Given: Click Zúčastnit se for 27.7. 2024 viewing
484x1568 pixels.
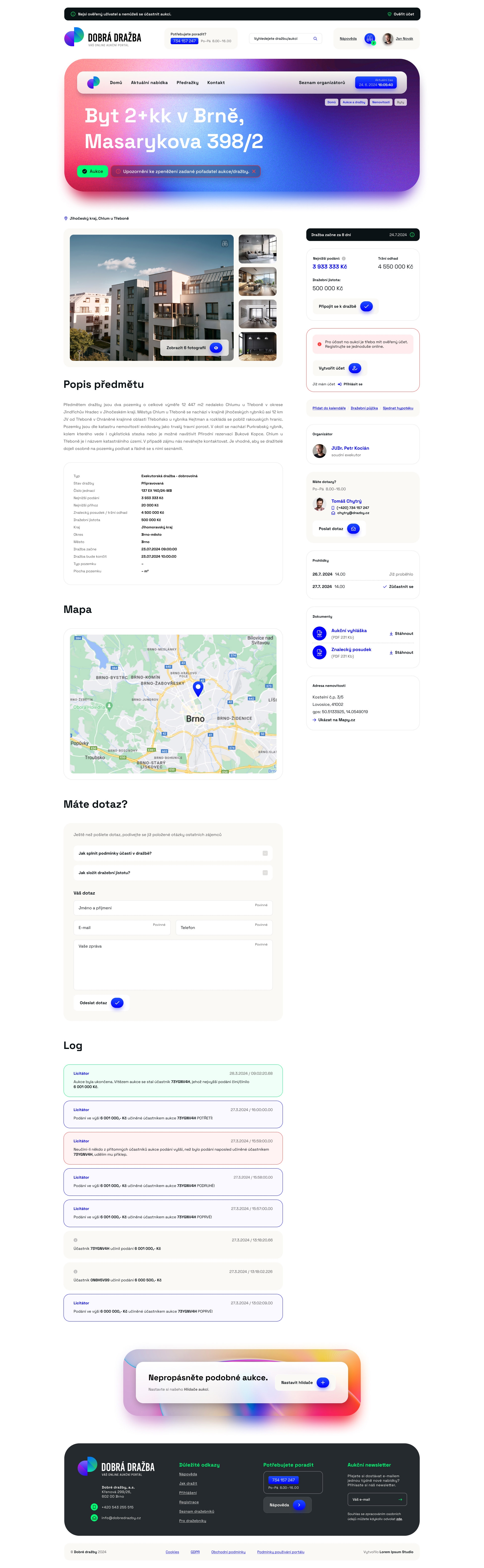Looking at the screenshot, I should (398, 587).
